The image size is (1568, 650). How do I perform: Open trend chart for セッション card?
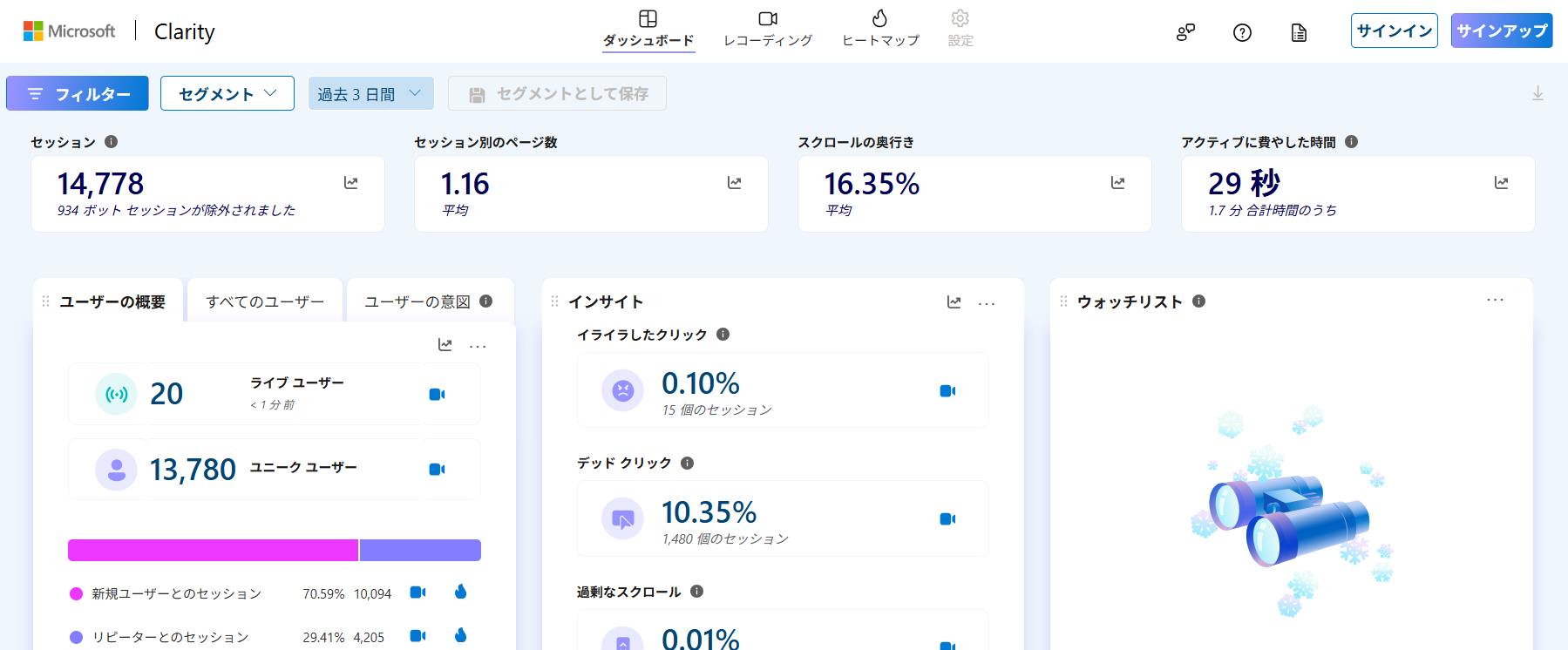(x=350, y=183)
